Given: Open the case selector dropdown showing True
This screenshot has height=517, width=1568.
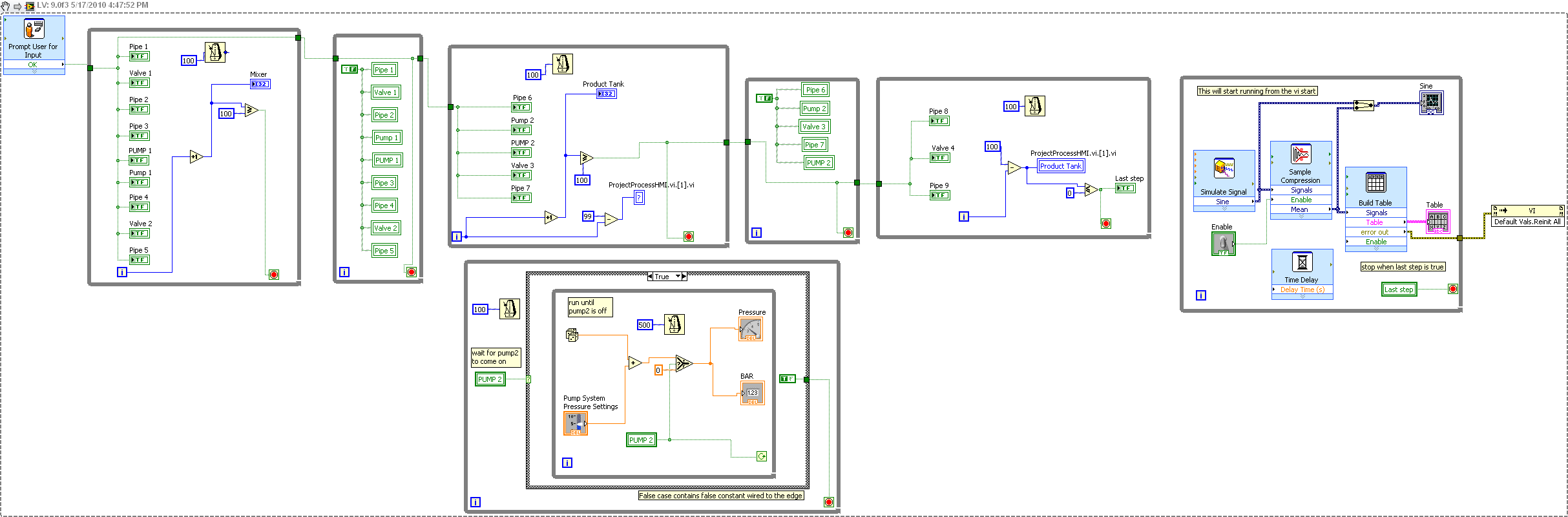Looking at the screenshot, I should 678,277.
